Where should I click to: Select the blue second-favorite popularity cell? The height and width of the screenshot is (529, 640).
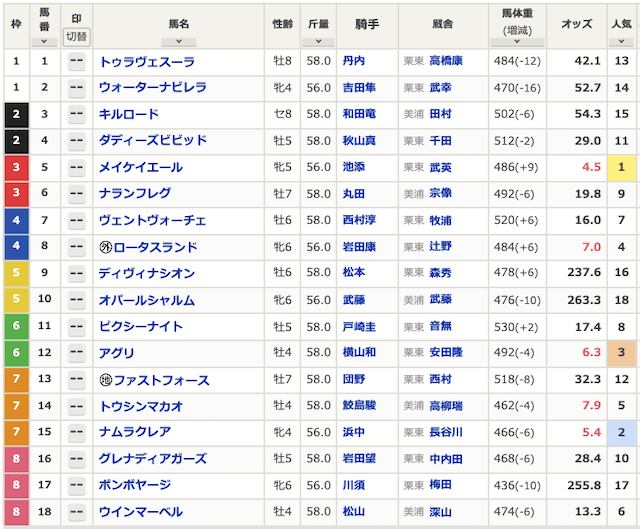621,432
